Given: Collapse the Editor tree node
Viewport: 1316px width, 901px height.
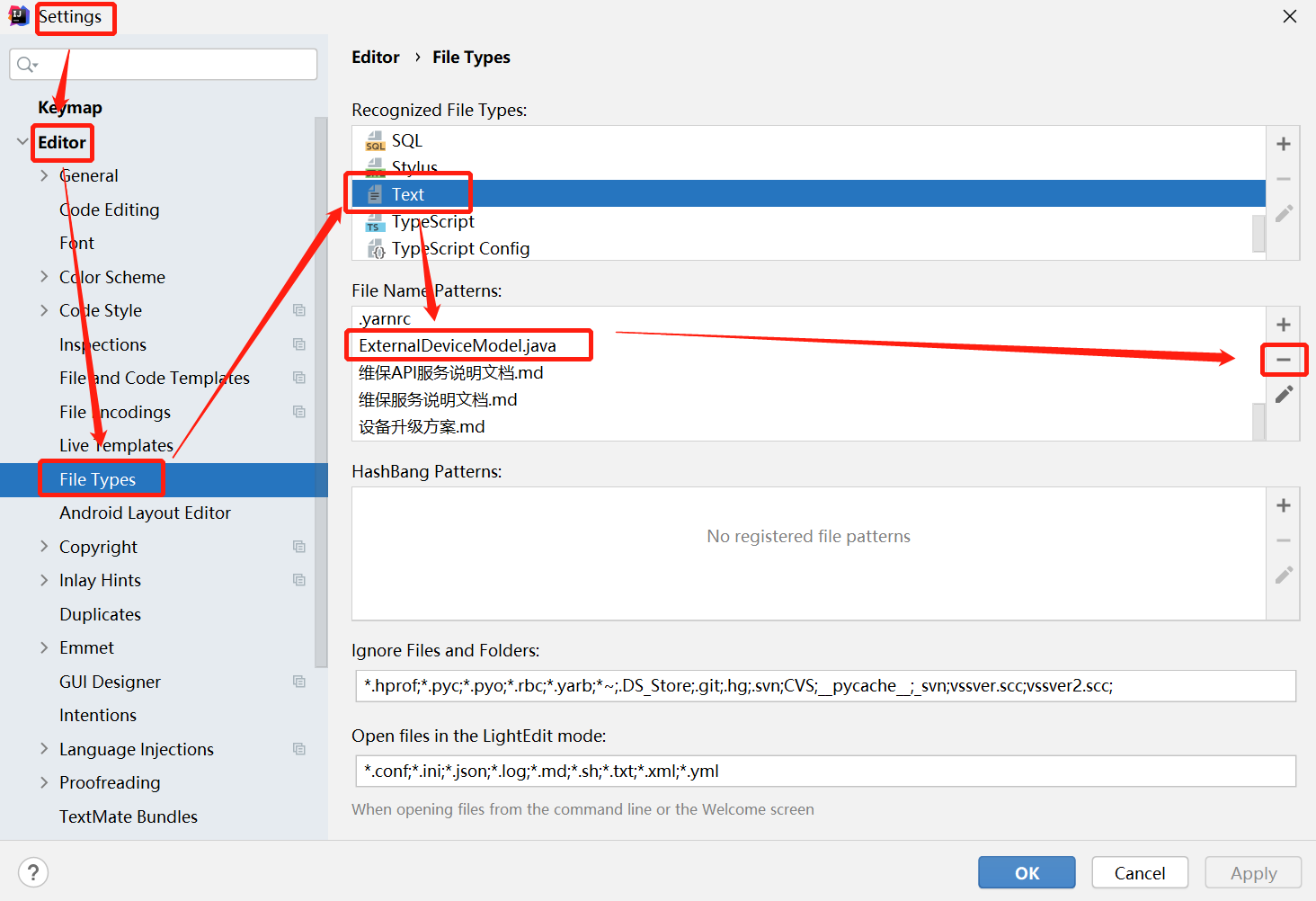Looking at the screenshot, I should tap(21, 141).
